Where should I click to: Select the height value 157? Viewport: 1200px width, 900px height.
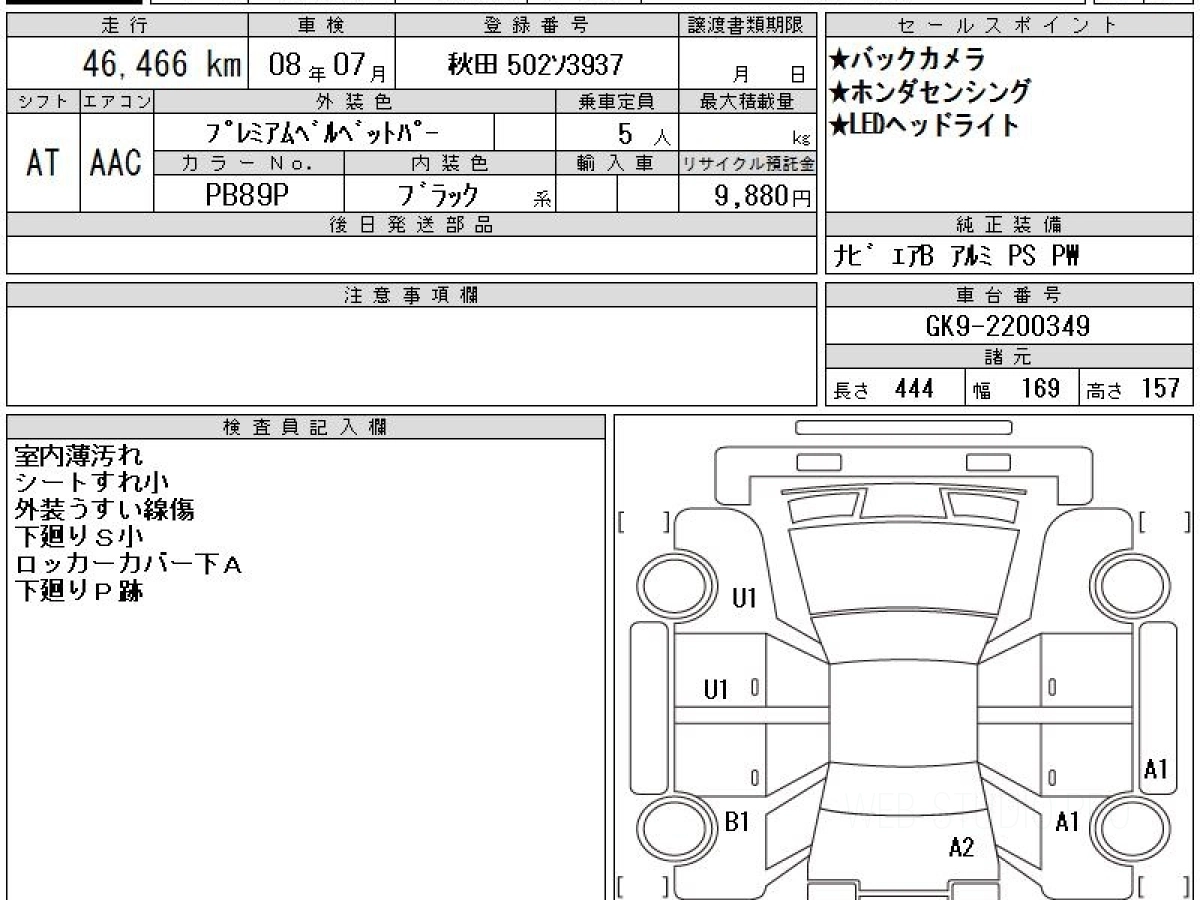[x=1161, y=388]
